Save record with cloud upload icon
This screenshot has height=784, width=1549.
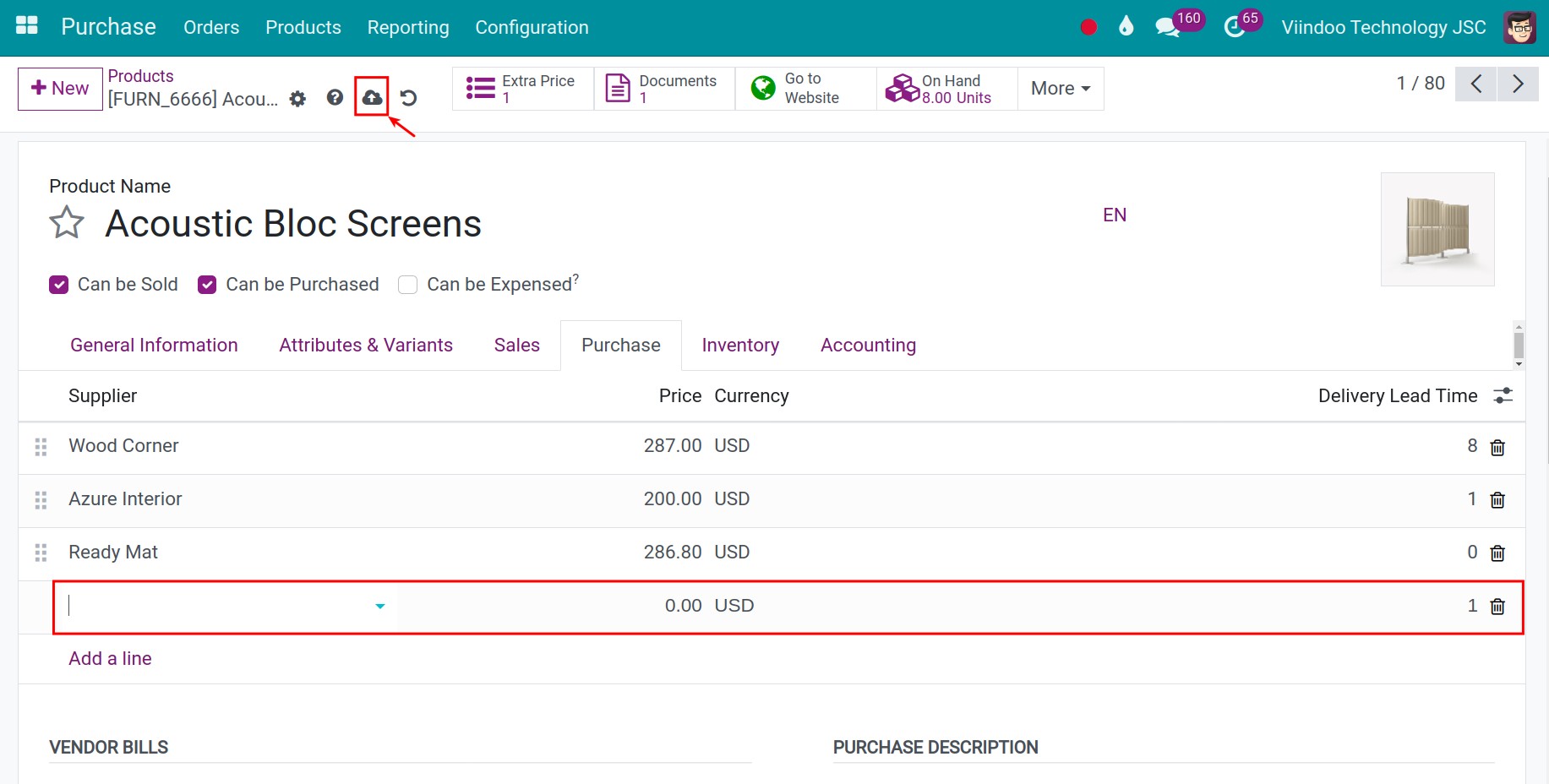372,97
